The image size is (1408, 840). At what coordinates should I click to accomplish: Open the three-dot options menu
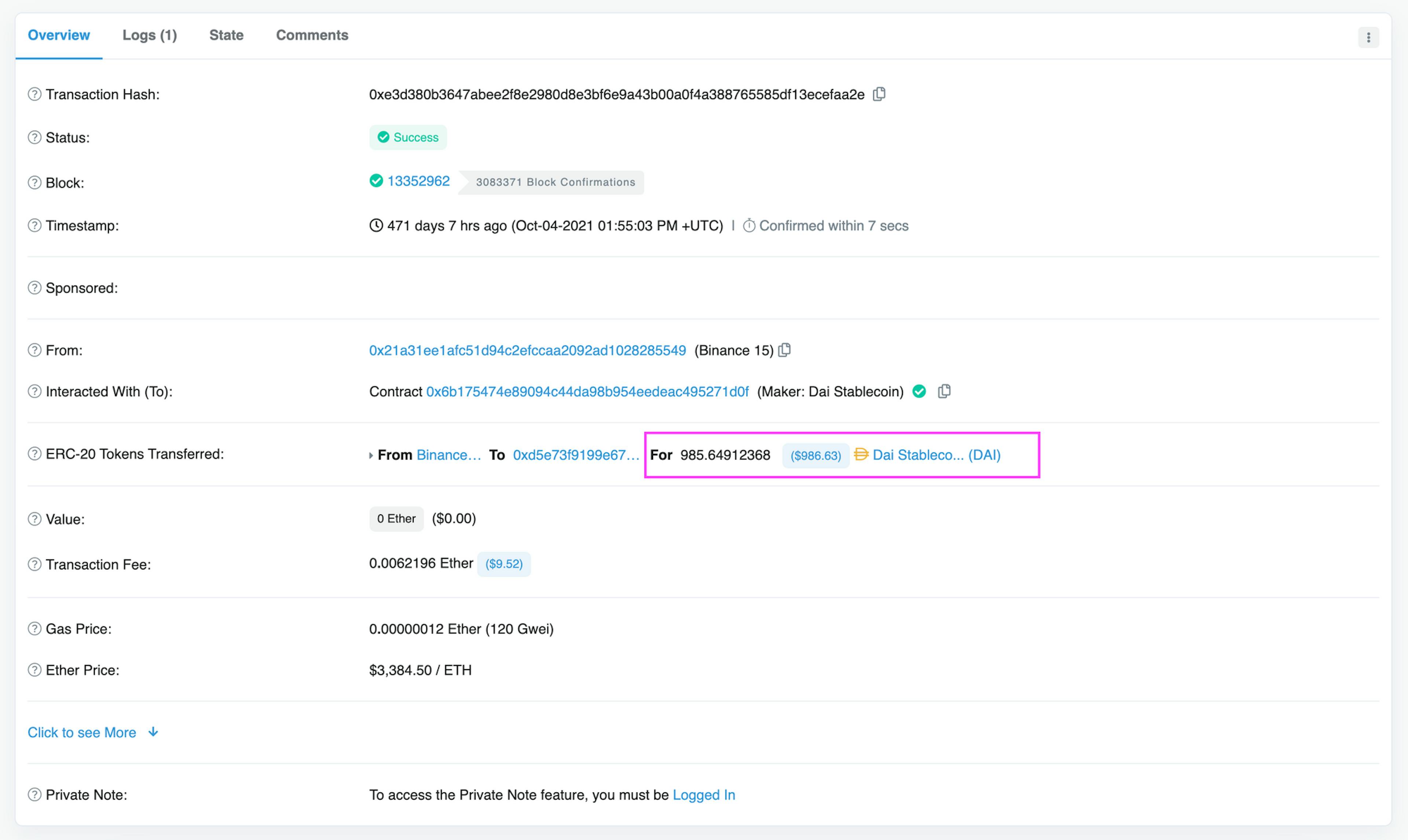(1368, 37)
